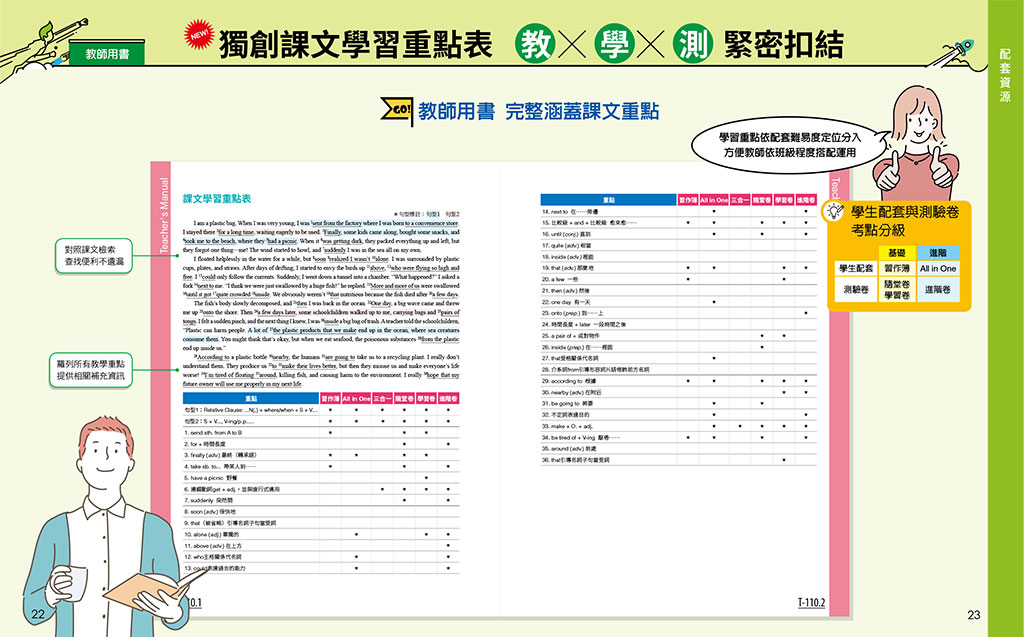Click the speech bubble about 學習重點依配套難易度

pos(789,145)
